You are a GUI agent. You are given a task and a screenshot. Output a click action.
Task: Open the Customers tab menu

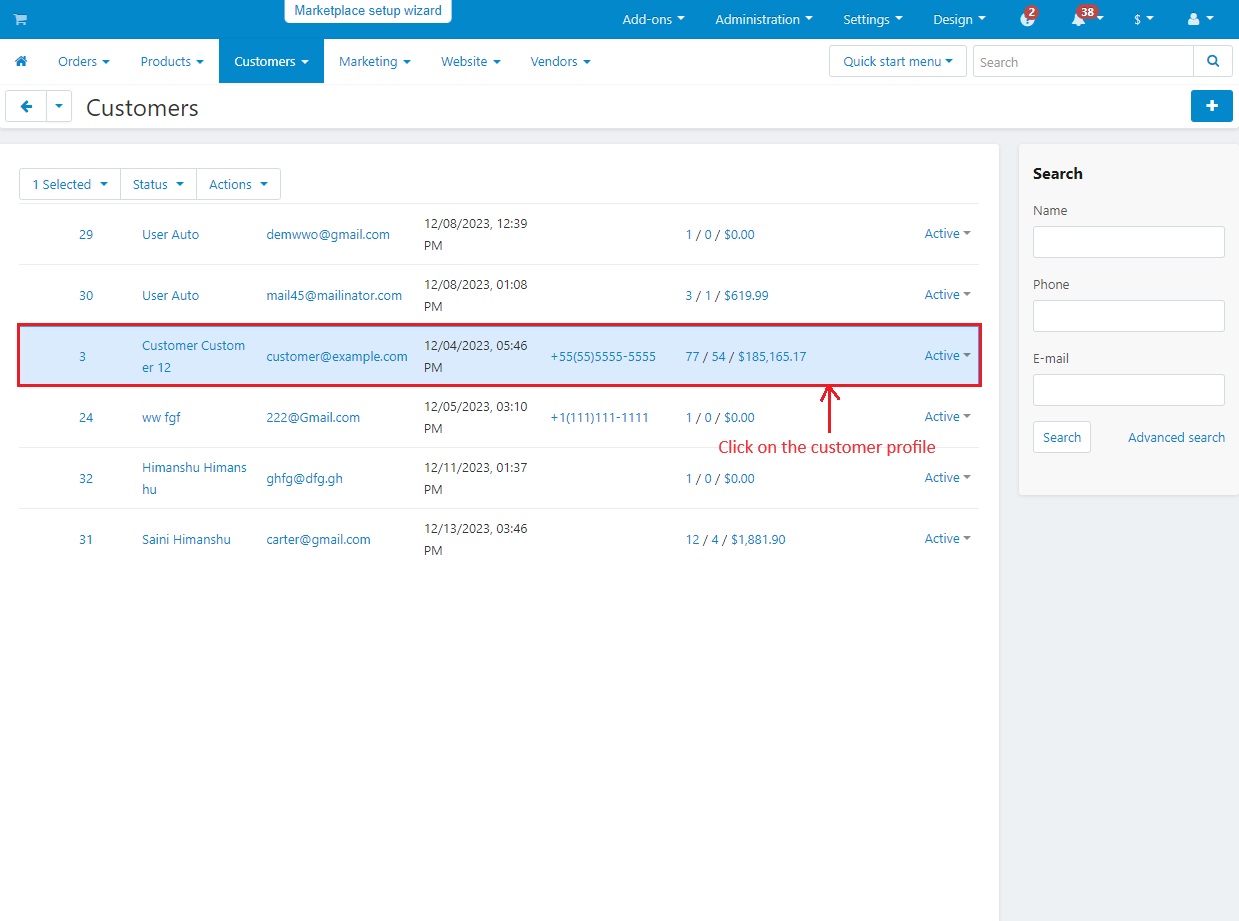click(x=271, y=61)
